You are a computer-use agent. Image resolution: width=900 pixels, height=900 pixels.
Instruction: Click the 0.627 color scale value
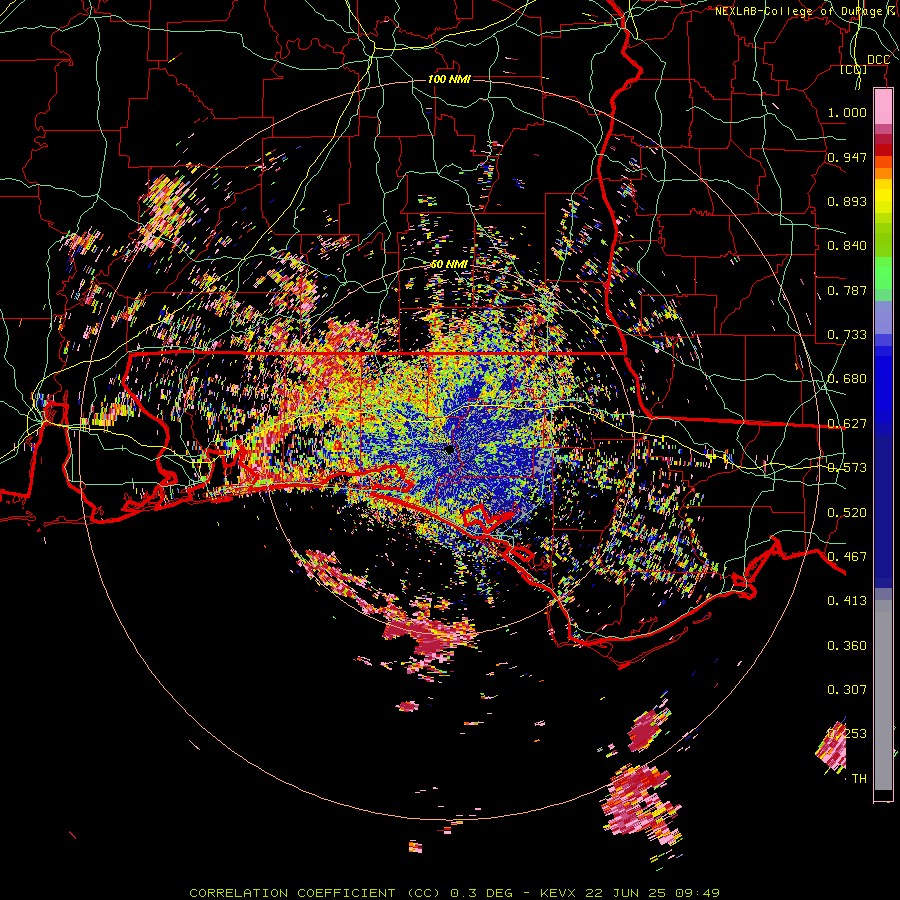[847, 424]
